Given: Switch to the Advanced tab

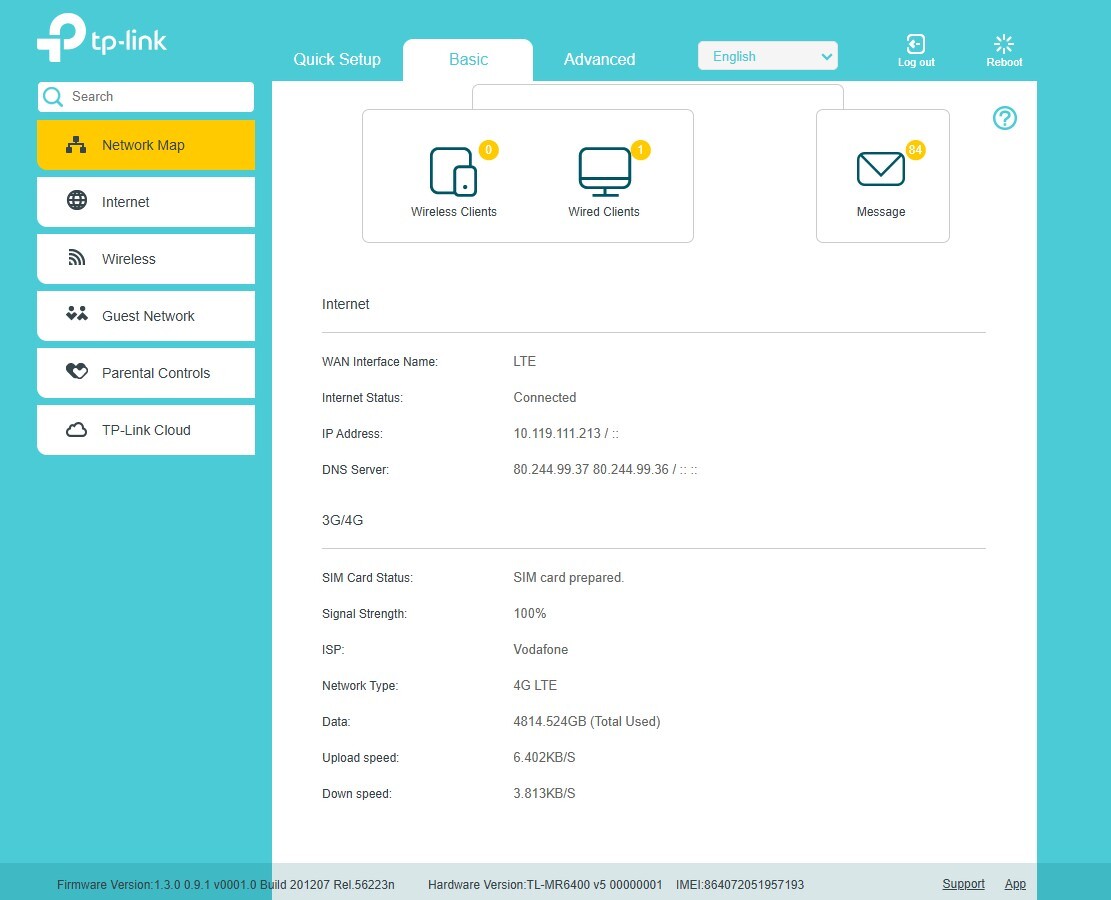Looking at the screenshot, I should tap(599, 60).
